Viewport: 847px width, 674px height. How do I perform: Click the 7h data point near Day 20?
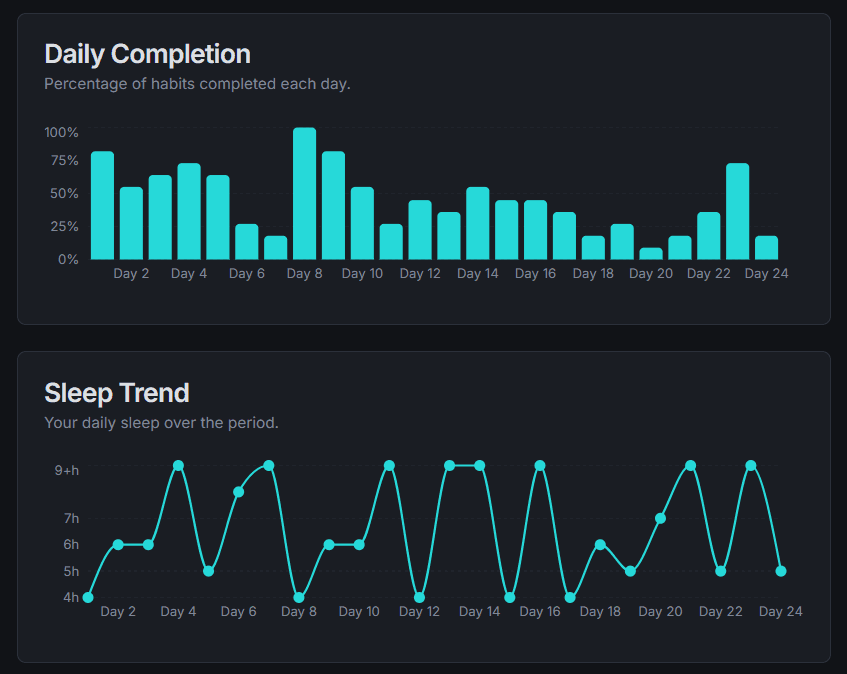coord(660,518)
